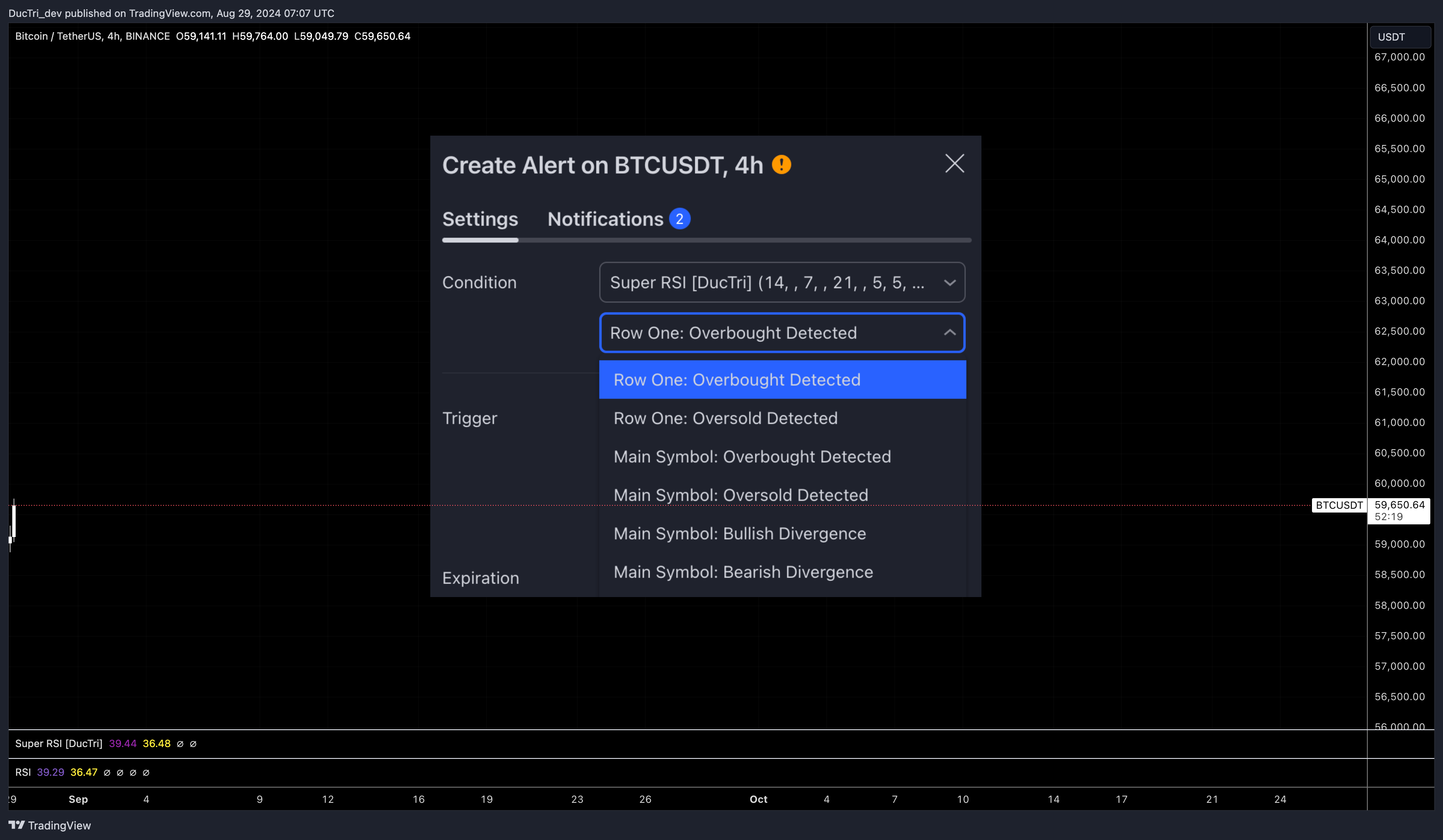Click the Condition label in dialog
The height and width of the screenshot is (840, 1443).
point(479,282)
